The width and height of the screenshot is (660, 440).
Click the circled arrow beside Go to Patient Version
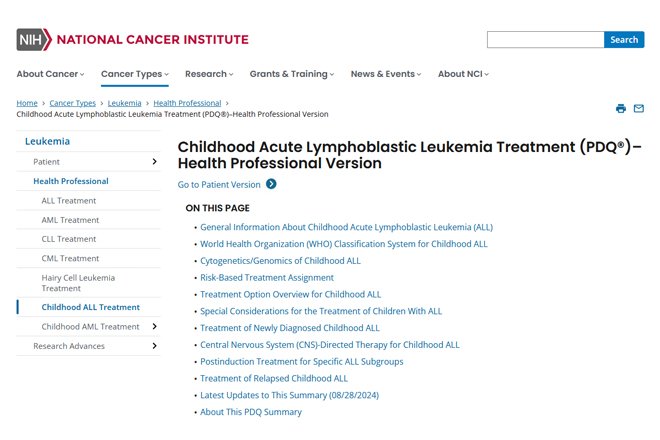(x=271, y=184)
